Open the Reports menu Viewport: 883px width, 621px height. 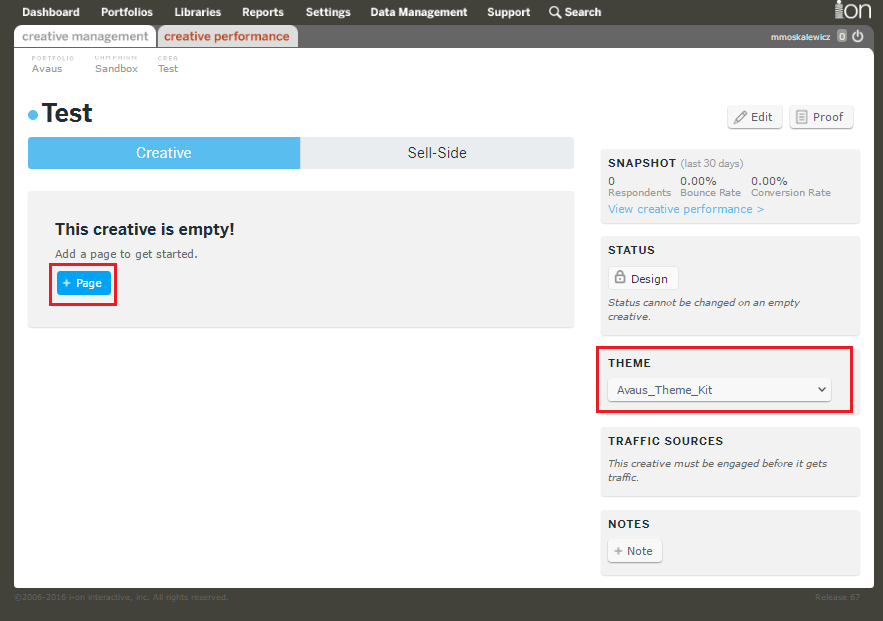click(x=263, y=12)
